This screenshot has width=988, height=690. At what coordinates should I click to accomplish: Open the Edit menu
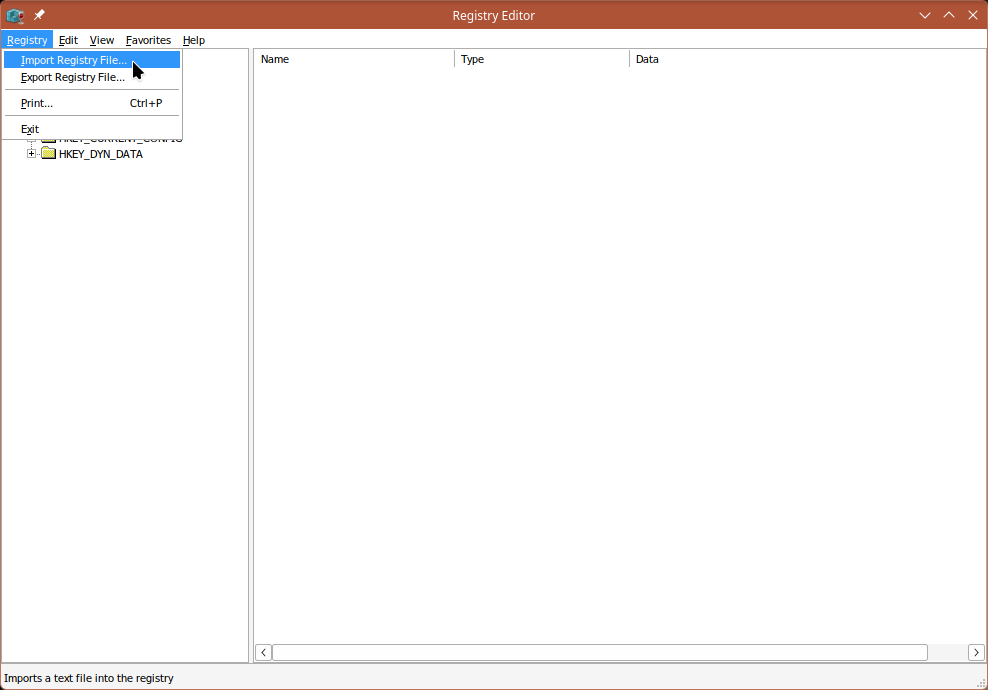(68, 40)
